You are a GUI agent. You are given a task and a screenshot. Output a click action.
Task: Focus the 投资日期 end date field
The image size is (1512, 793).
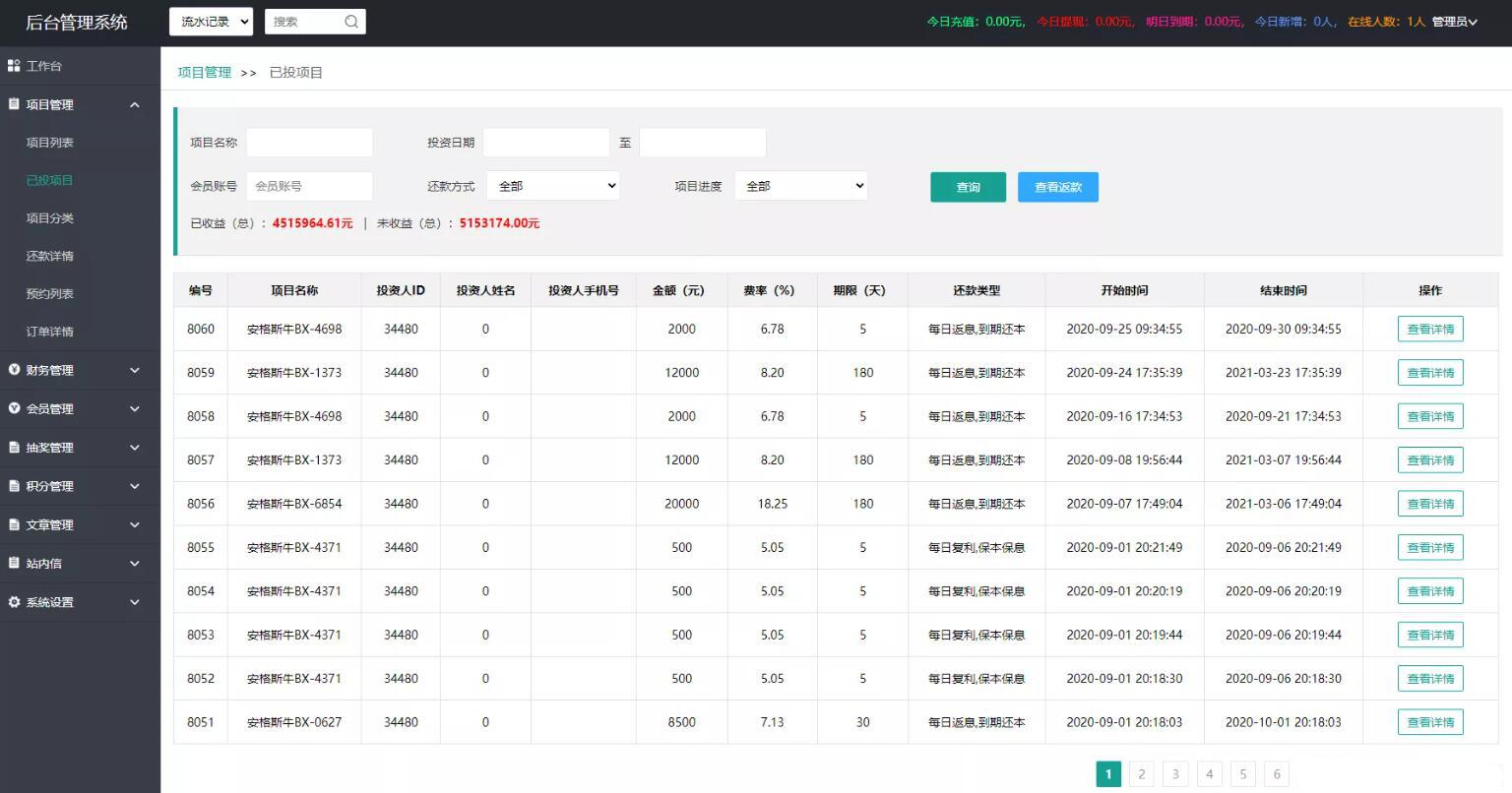(x=703, y=143)
